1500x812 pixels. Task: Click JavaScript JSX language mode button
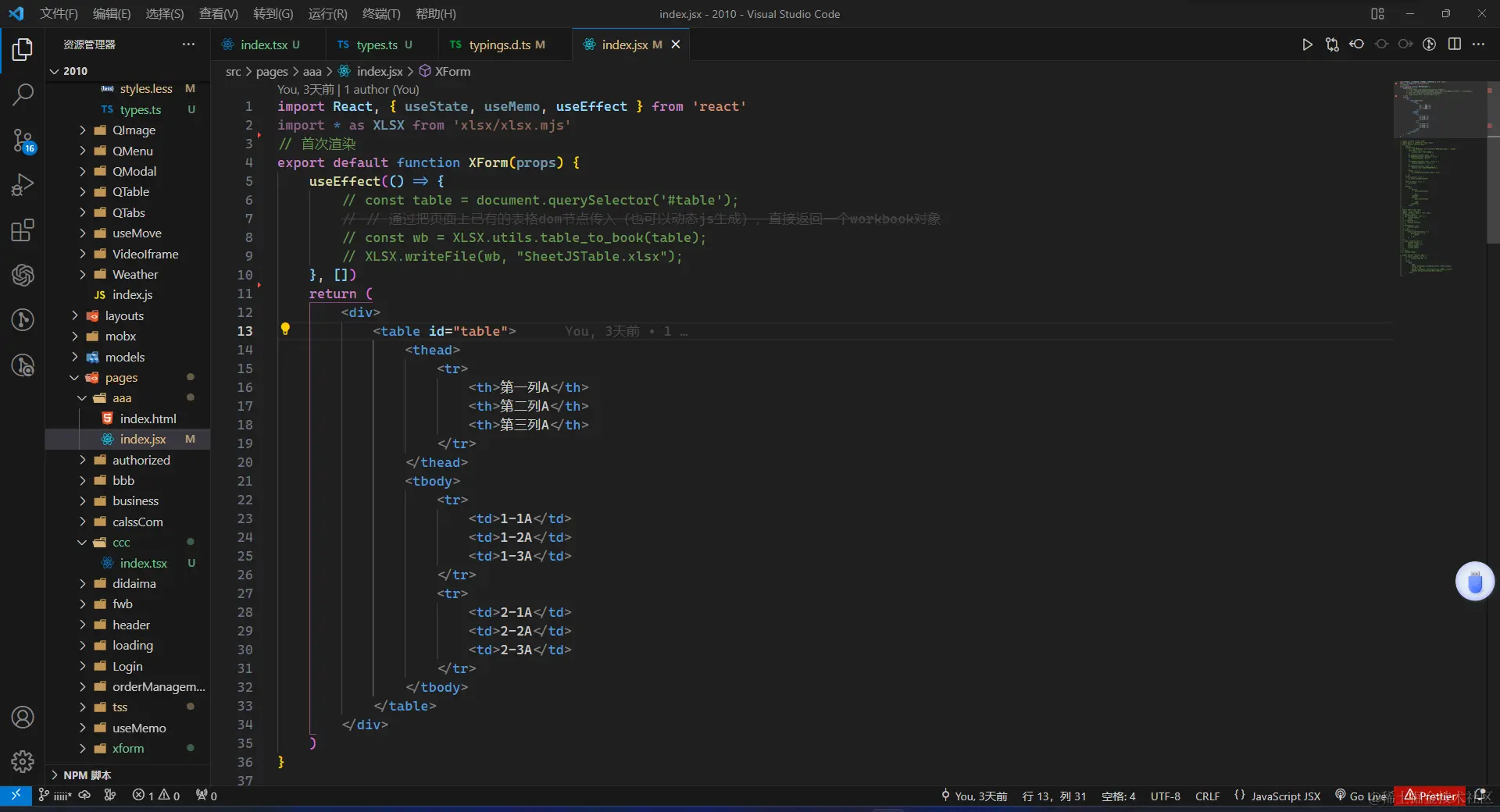point(1285,796)
